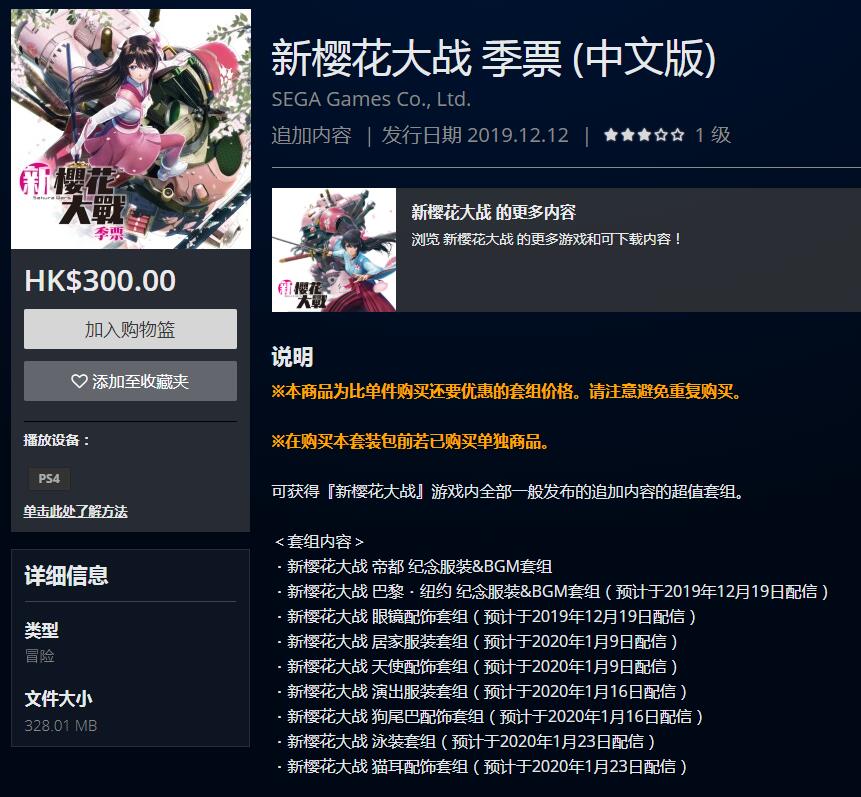The width and height of the screenshot is (861, 797).
Task: Click the third rating star
Action: 644,135
